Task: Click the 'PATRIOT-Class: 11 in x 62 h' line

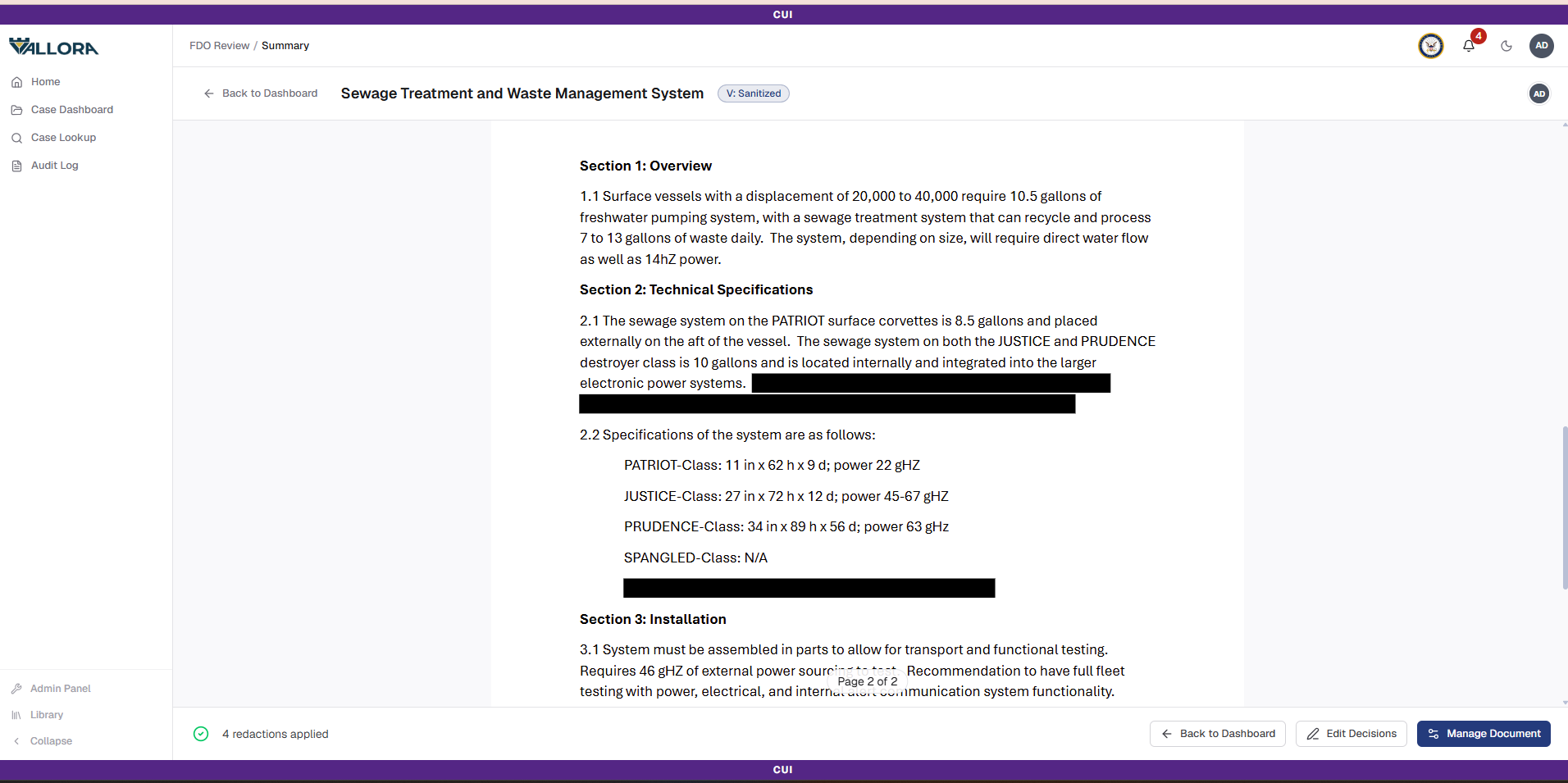Action: tap(772, 466)
